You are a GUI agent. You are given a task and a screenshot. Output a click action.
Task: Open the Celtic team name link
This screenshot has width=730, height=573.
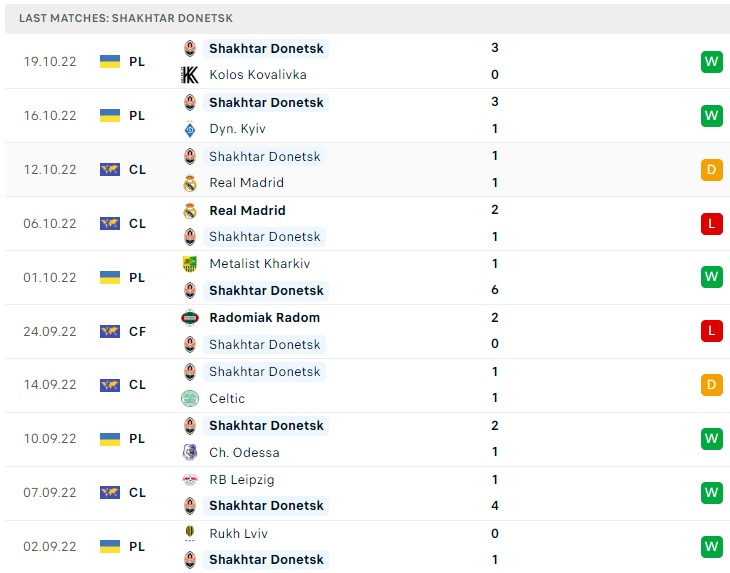pyautogui.click(x=227, y=399)
